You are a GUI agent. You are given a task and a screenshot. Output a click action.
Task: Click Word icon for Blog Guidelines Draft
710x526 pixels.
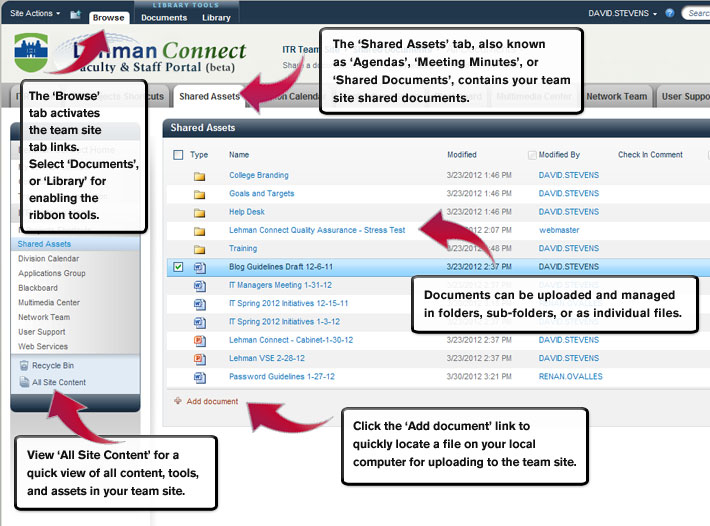(x=200, y=268)
